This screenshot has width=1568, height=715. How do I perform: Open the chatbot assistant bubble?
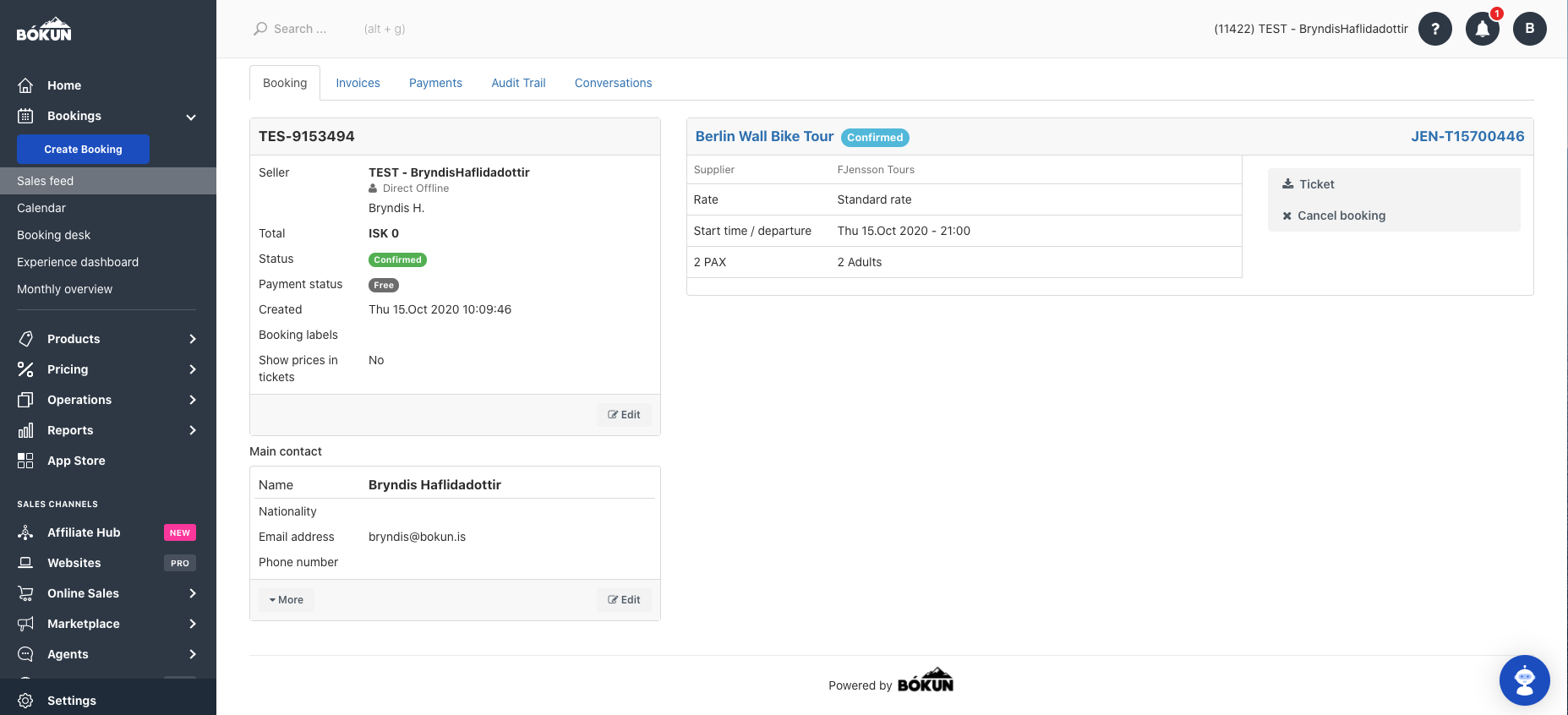click(x=1525, y=680)
